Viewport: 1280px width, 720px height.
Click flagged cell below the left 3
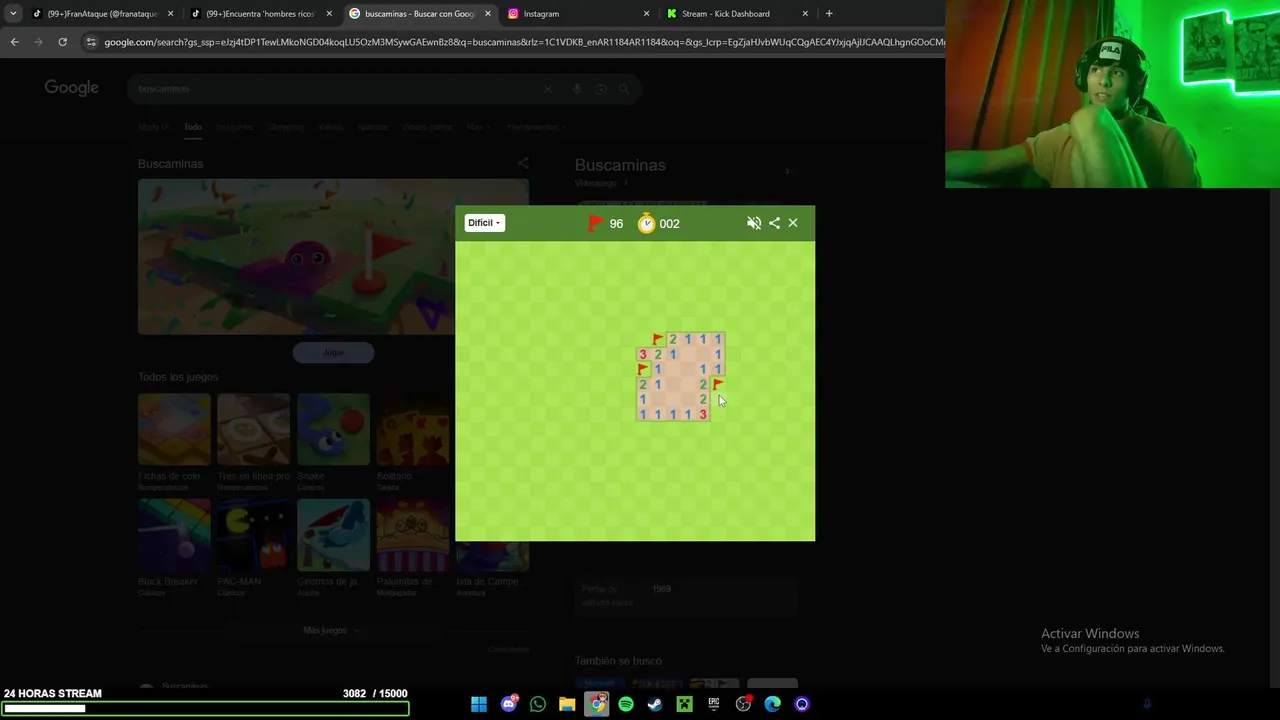pos(643,370)
